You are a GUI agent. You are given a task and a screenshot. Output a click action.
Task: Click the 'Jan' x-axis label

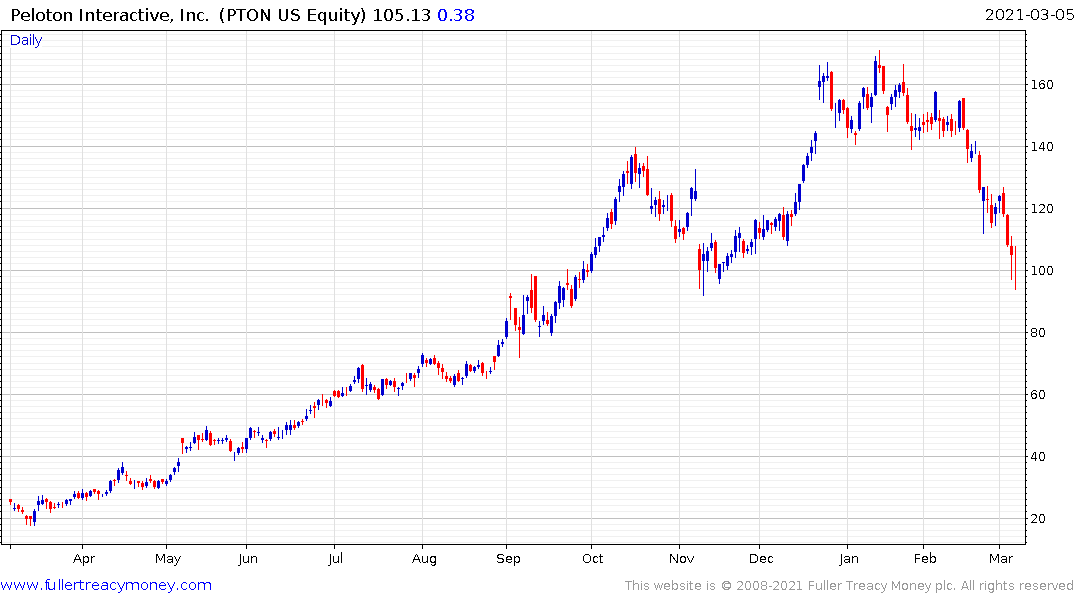point(849,559)
